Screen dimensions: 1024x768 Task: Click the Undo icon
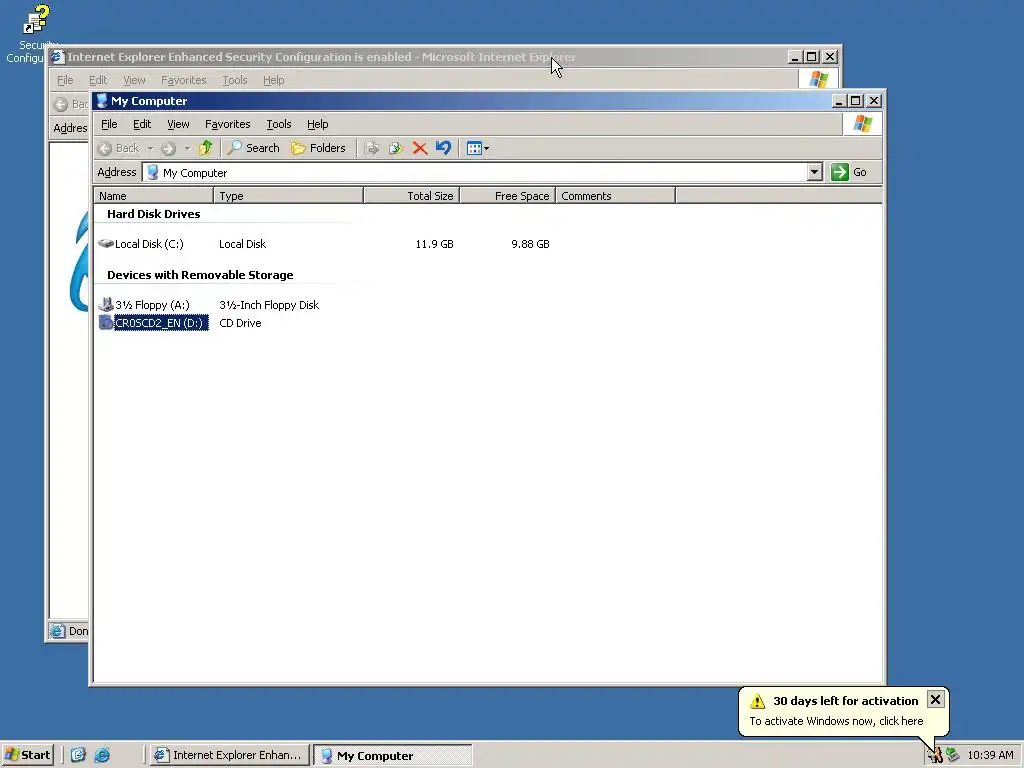tap(443, 148)
